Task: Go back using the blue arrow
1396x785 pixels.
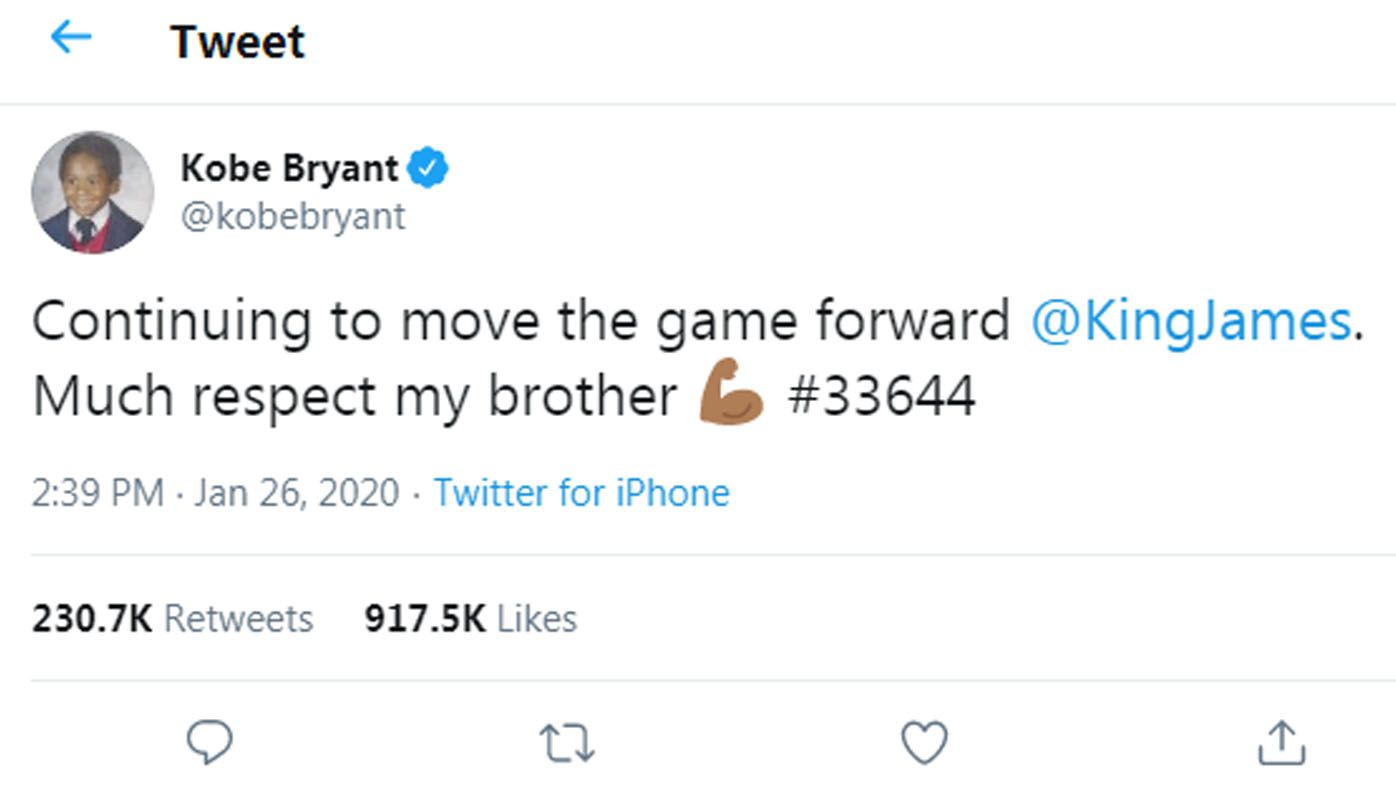Action: pyautogui.click(x=70, y=38)
